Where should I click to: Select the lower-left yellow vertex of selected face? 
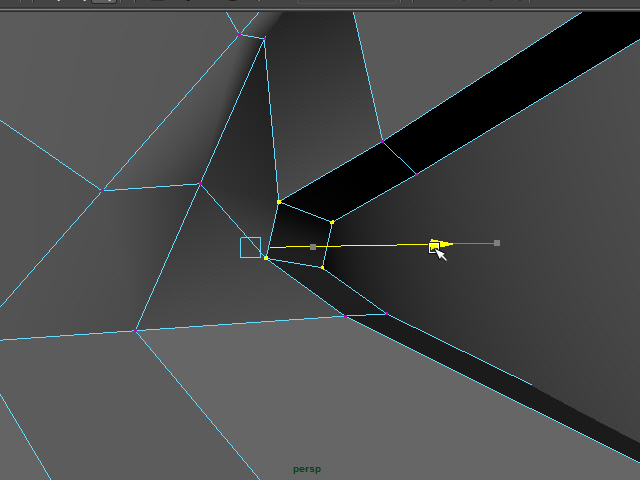point(266,258)
